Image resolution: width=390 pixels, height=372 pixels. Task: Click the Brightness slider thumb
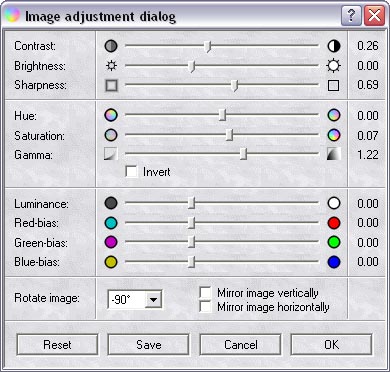192,66
